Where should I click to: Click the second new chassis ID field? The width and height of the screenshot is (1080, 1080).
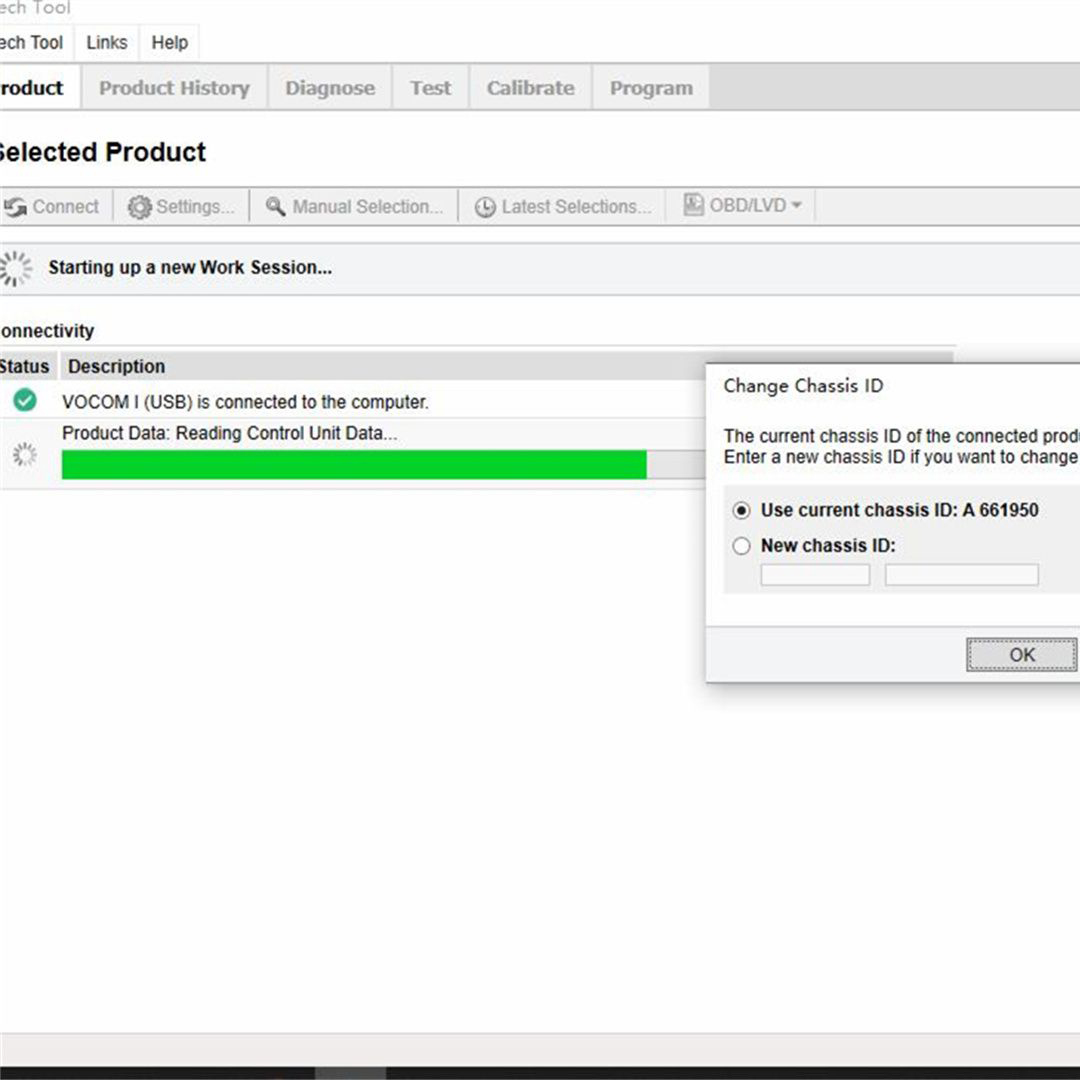coord(962,574)
